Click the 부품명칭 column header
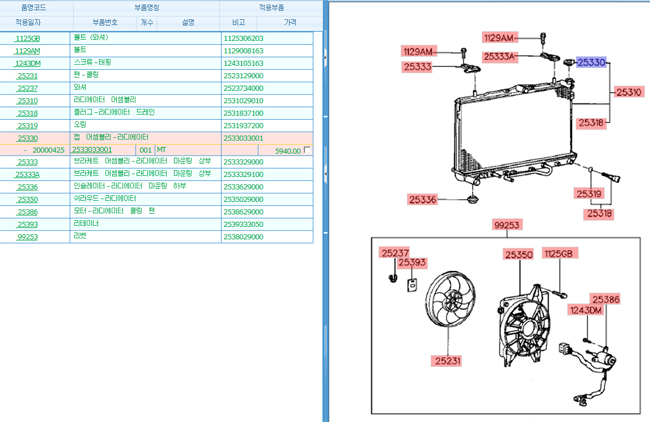650x422 pixels. click(x=147, y=7)
